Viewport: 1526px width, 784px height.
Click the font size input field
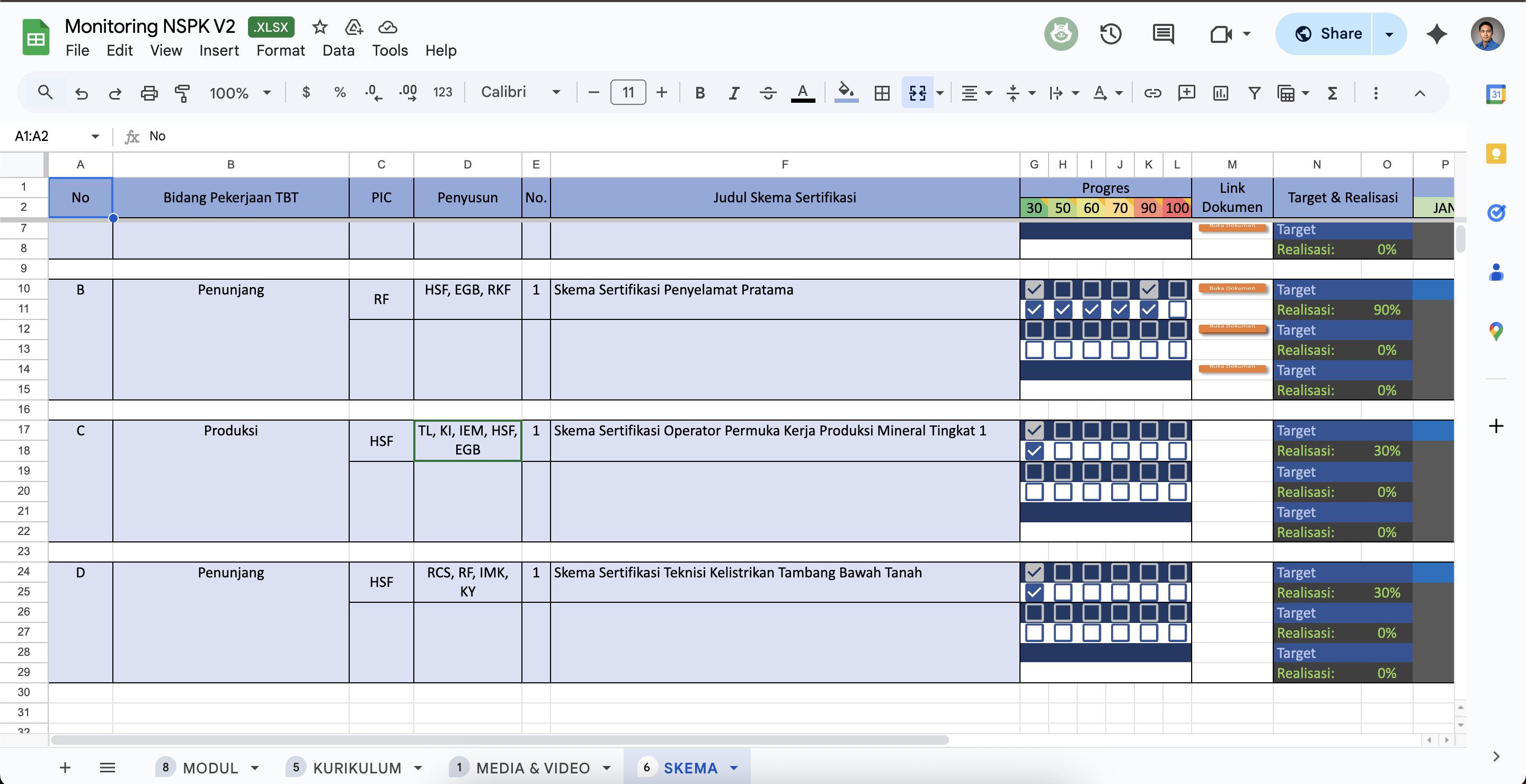pyautogui.click(x=628, y=93)
